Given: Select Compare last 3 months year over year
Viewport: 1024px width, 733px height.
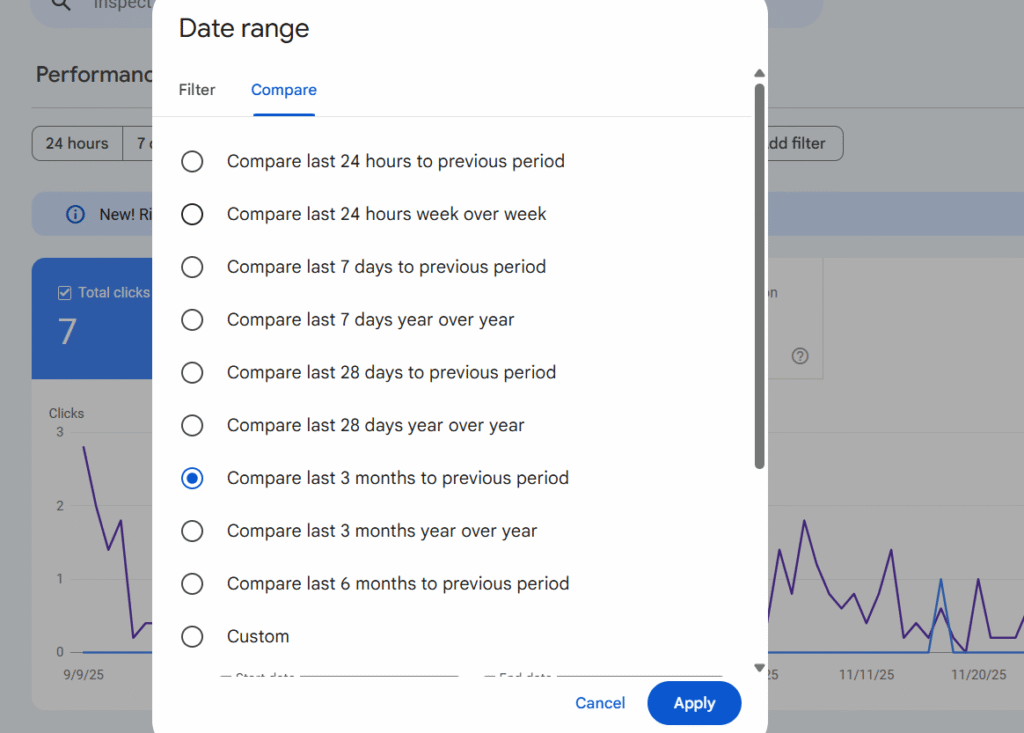Looking at the screenshot, I should [192, 531].
